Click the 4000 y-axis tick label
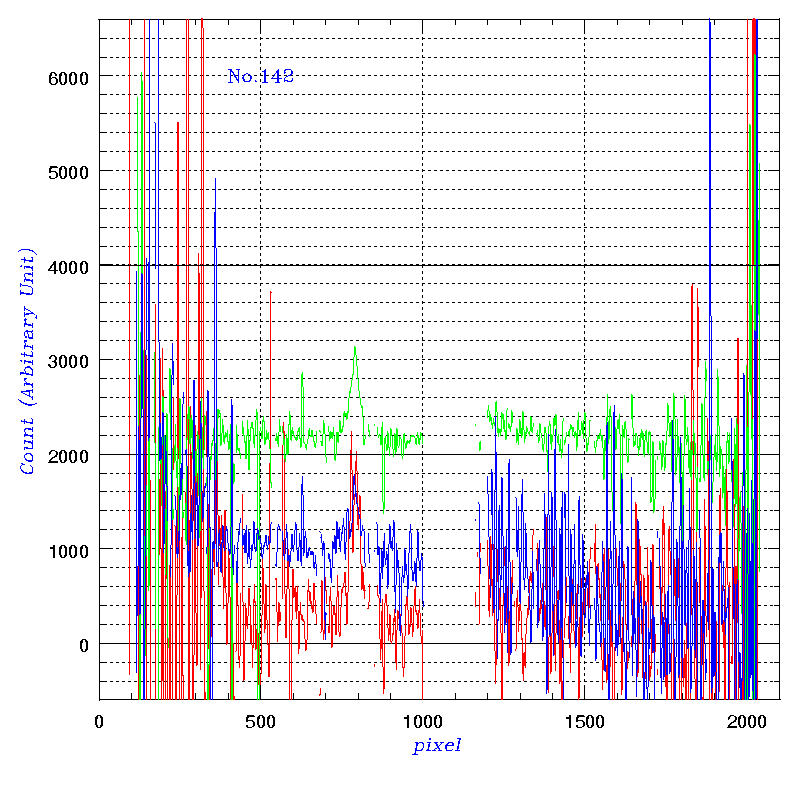Image resolution: width=797 pixels, height=797 pixels. [68, 266]
